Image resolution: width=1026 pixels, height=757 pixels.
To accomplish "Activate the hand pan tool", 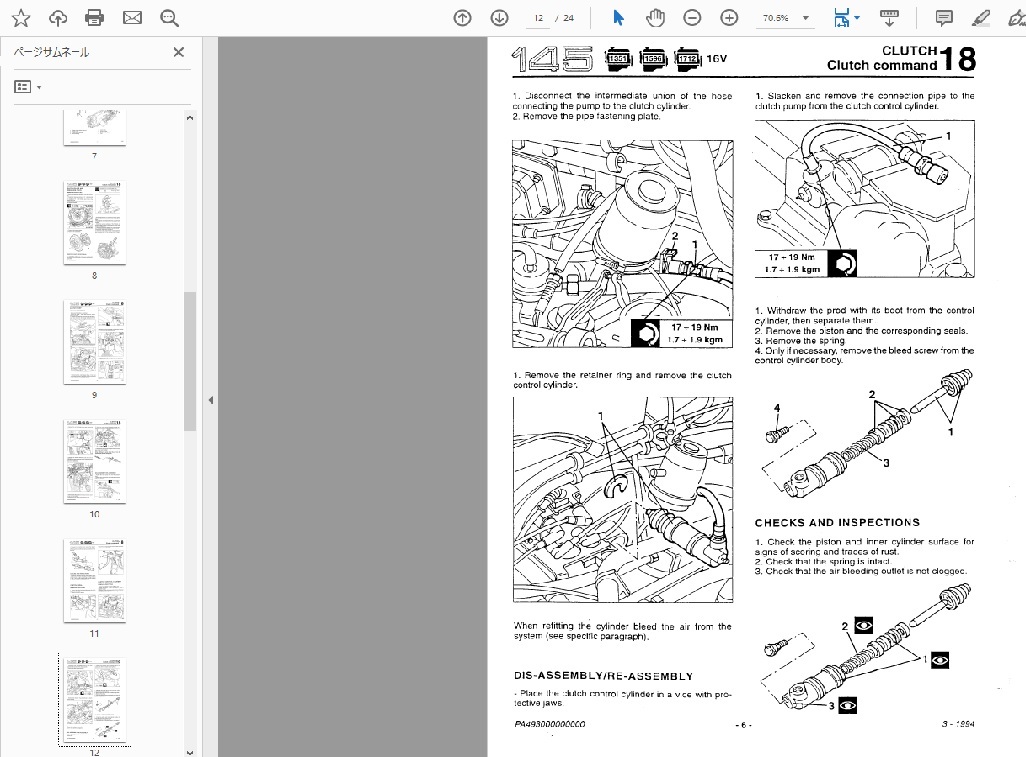I will (655, 18).
